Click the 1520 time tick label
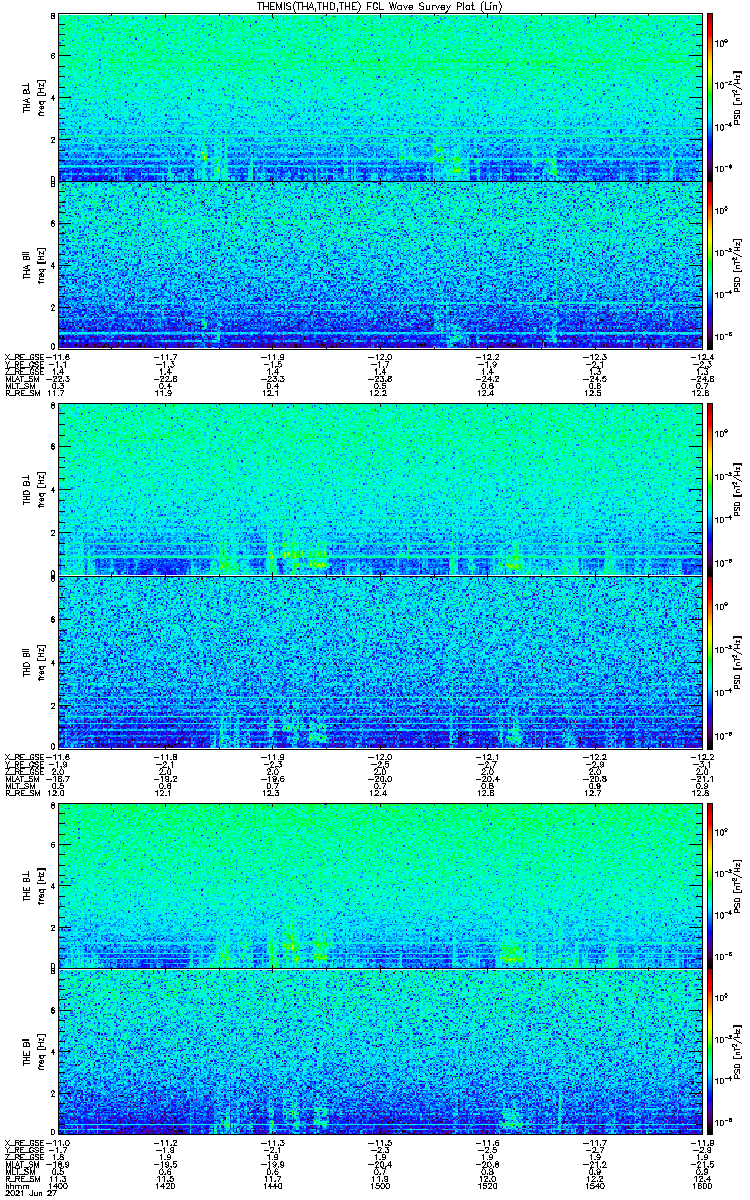The image size is (750, 1200). point(486,1186)
